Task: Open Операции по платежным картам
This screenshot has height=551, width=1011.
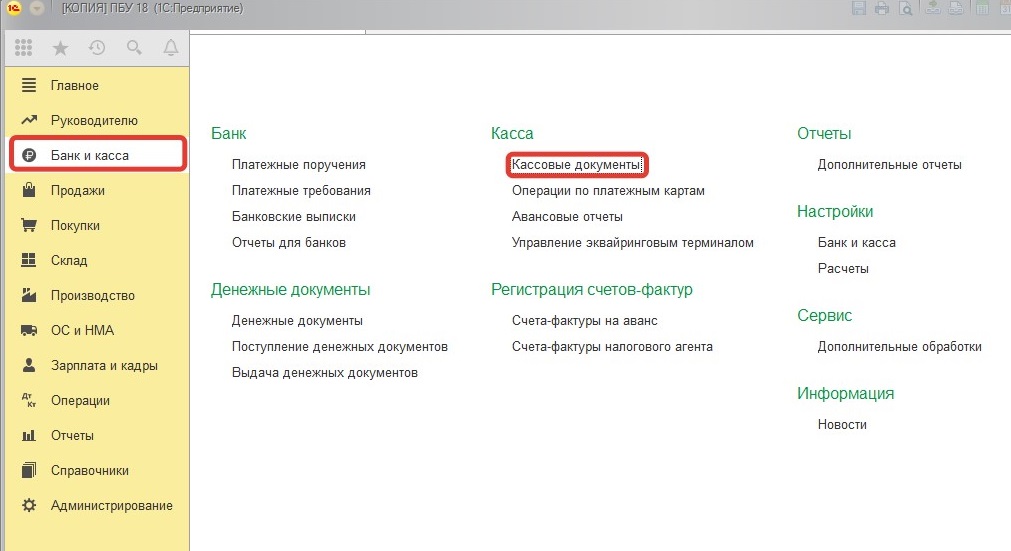Action: [608, 190]
